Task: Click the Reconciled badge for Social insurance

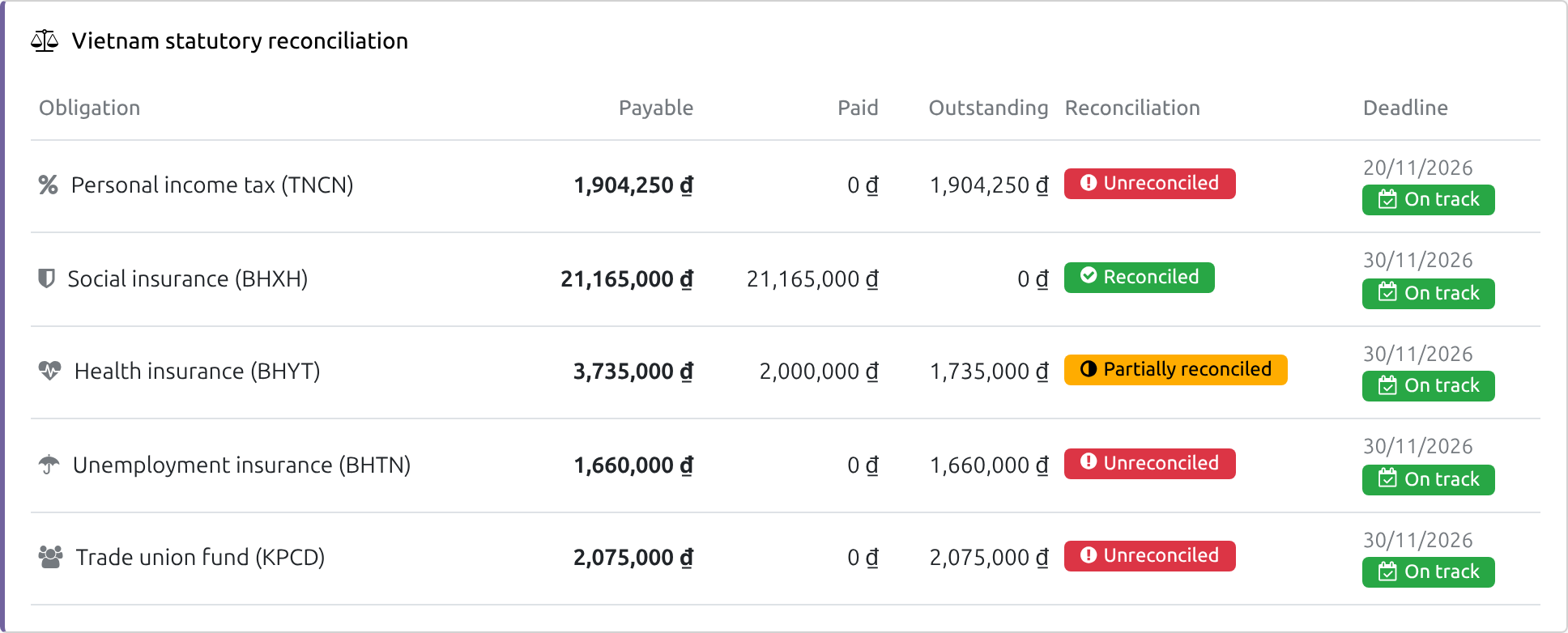Action: coord(1140,278)
